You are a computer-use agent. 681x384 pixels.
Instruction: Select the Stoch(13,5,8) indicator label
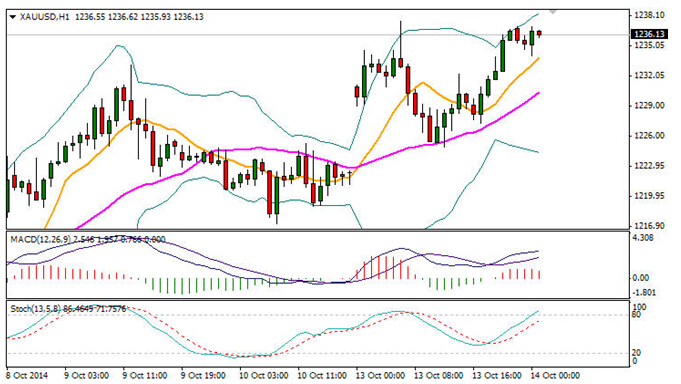click(x=36, y=309)
